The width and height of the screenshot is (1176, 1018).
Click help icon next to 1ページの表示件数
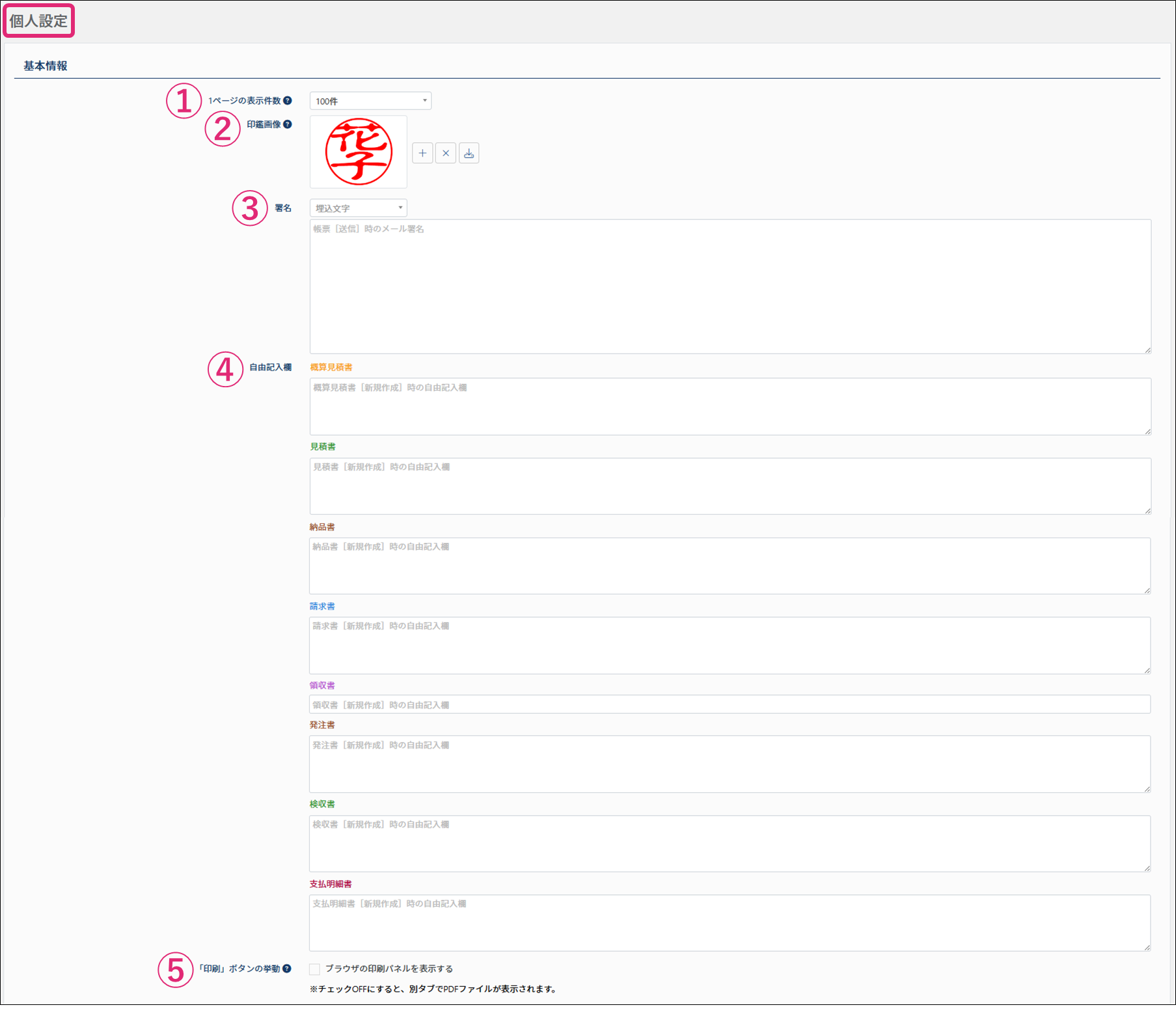(288, 101)
